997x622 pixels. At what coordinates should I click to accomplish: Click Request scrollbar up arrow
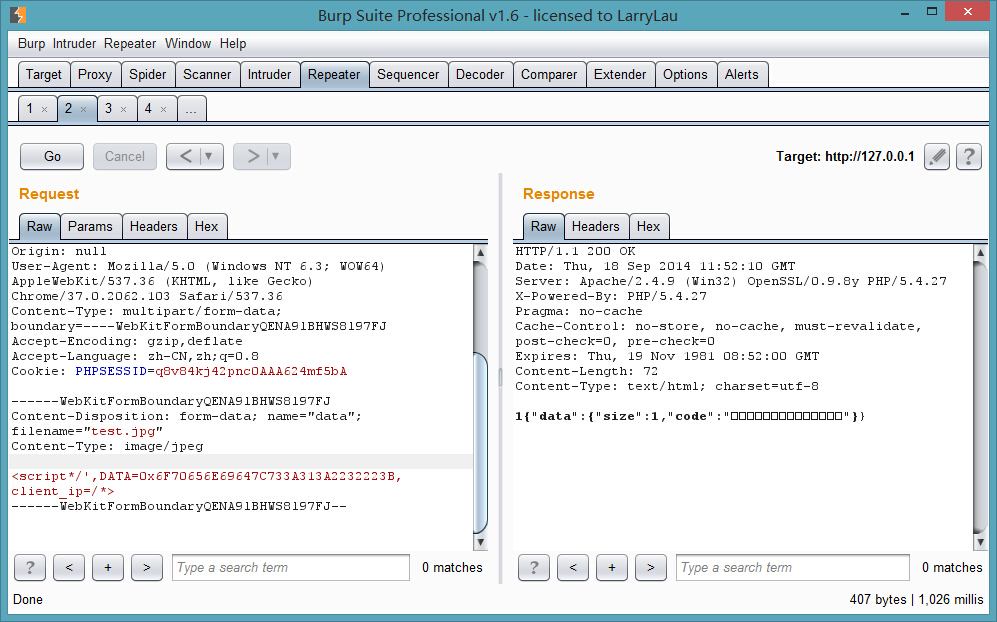pyautogui.click(x=481, y=252)
